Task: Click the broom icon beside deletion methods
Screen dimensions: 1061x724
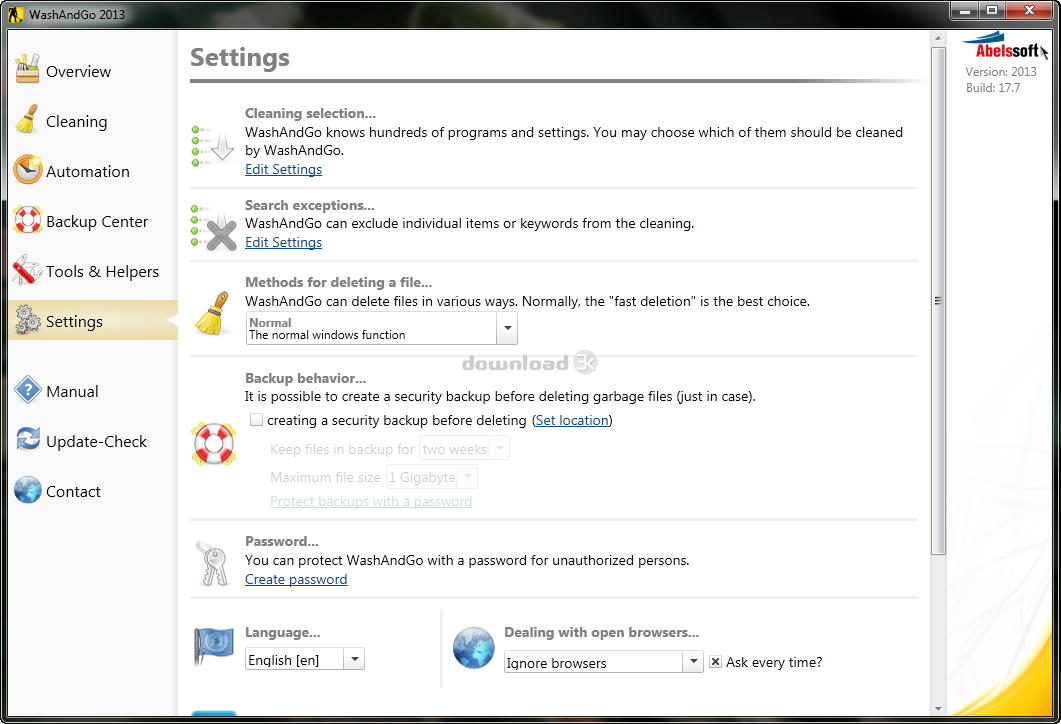Action: 212,313
